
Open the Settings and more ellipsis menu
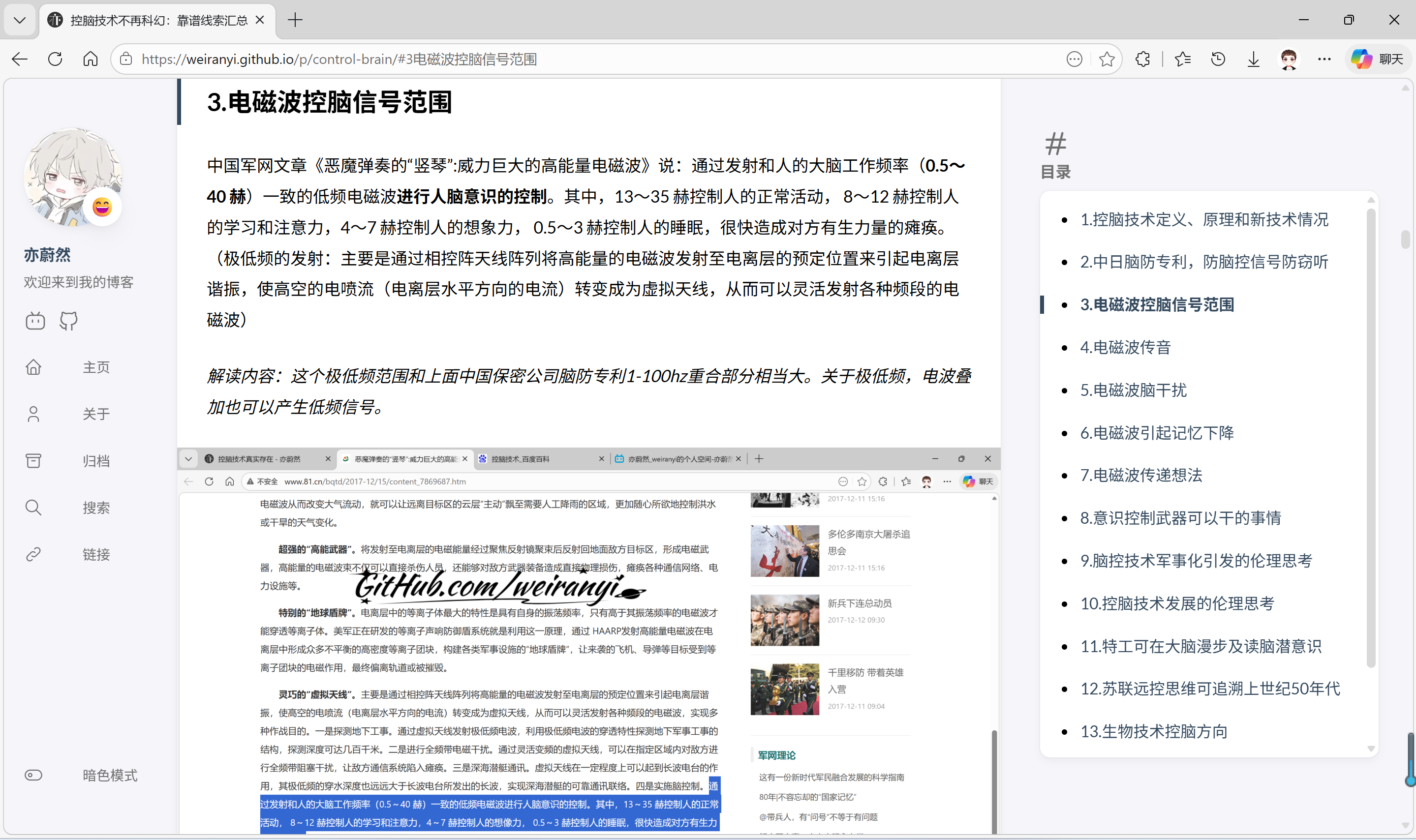click(1324, 59)
